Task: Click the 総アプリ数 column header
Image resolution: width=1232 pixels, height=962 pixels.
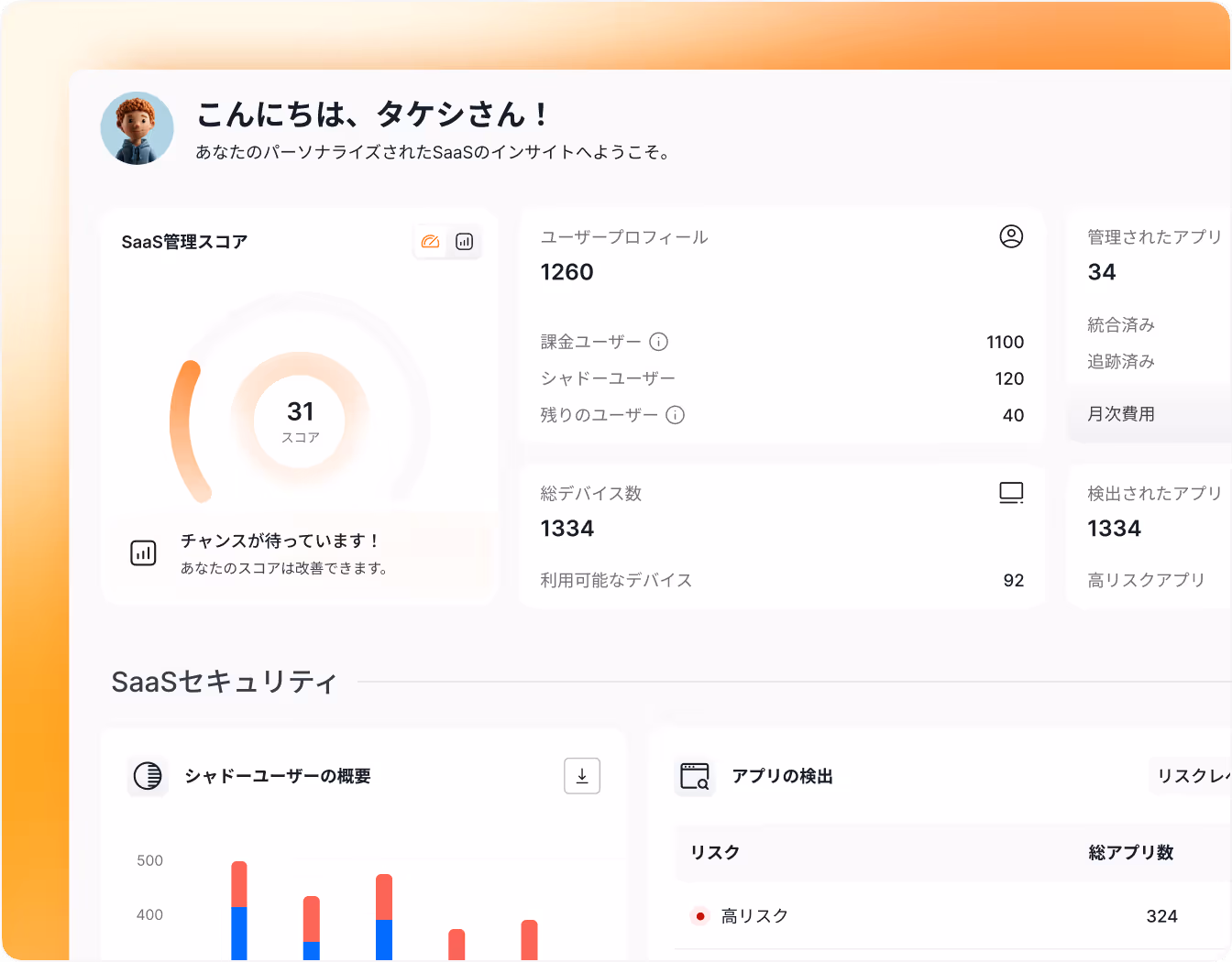Action: coord(1131,852)
